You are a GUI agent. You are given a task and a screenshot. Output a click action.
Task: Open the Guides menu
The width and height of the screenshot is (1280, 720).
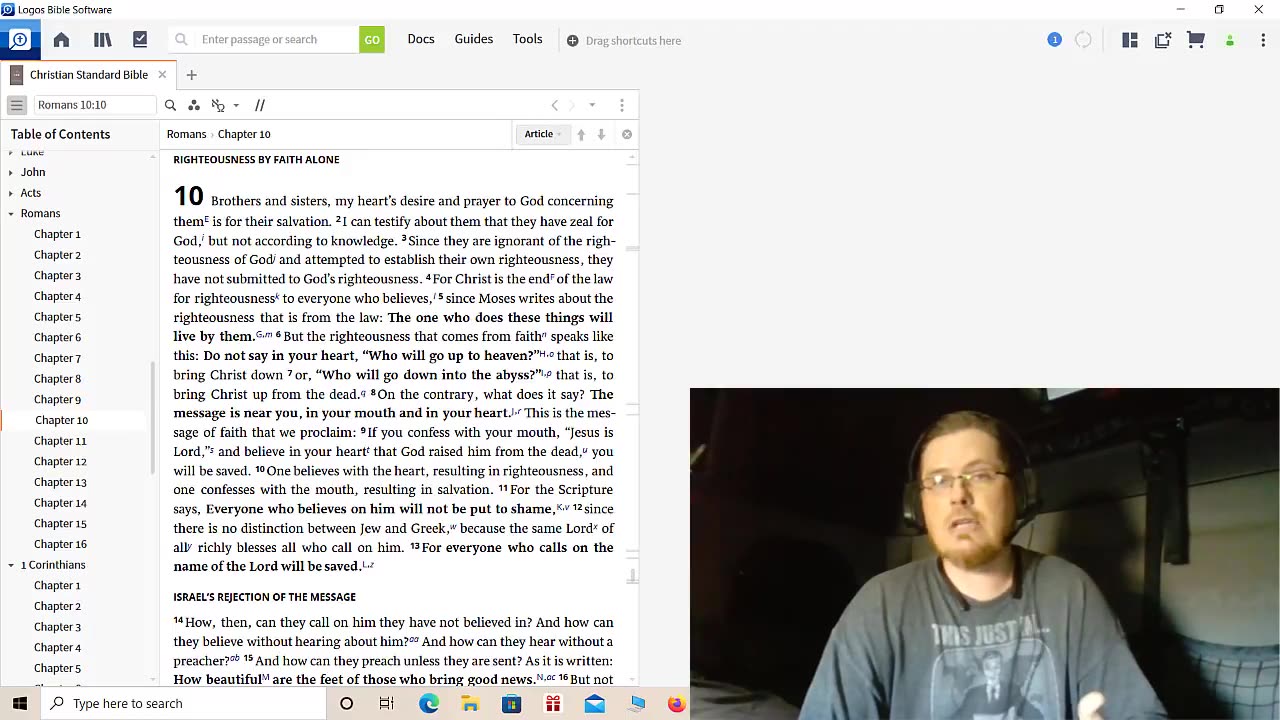coord(474,39)
